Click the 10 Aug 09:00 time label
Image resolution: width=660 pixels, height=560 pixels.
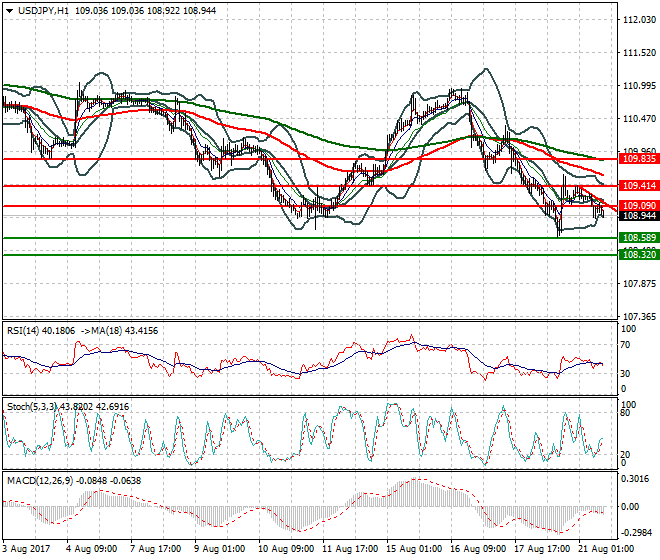(284, 550)
